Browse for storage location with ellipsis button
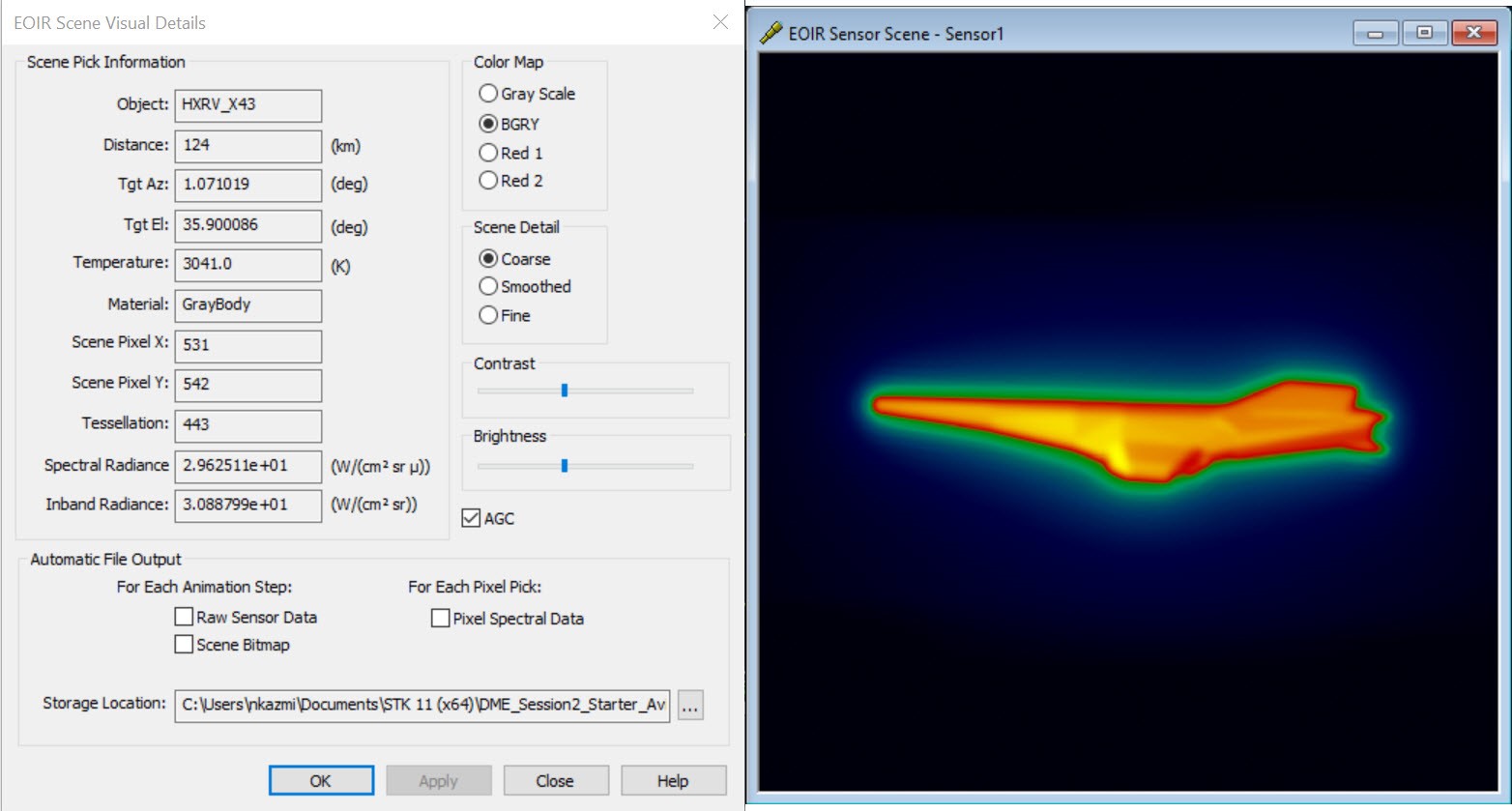This screenshot has height=811, width=1512. pos(689,706)
